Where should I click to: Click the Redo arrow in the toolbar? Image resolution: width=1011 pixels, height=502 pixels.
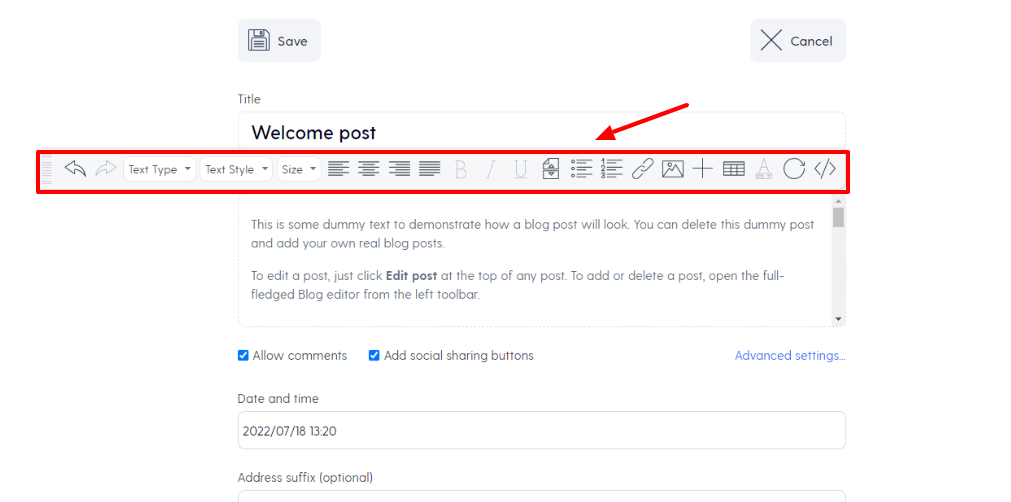tap(106, 169)
